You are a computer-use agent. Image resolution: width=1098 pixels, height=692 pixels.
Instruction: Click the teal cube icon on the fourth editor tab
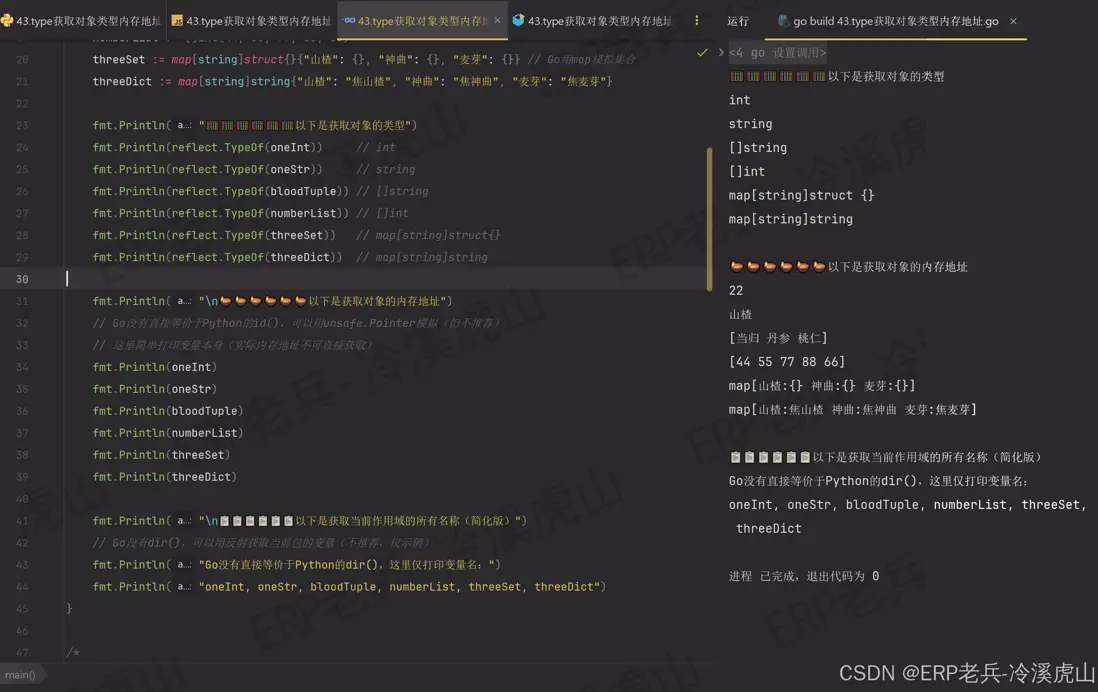(x=518, y=20)
